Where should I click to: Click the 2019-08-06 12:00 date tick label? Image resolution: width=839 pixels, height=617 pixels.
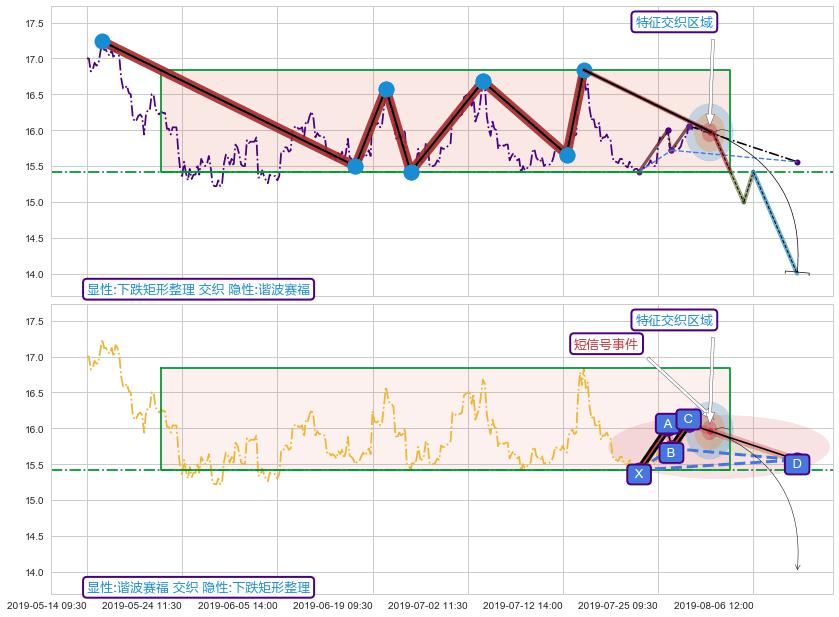click(x=713, y=606)
